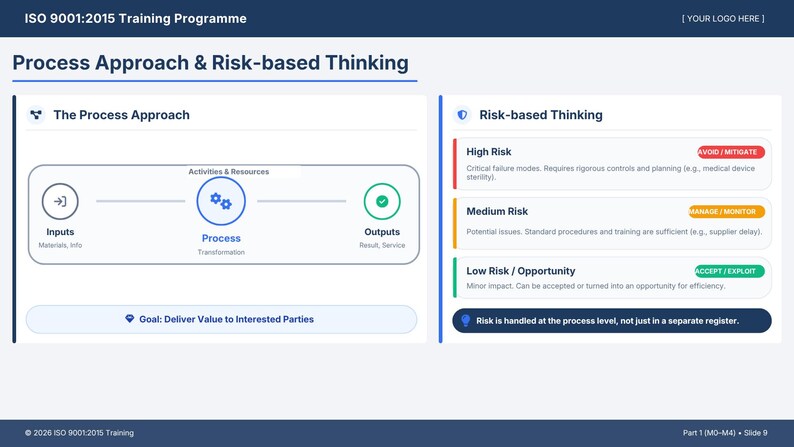Select the Low Risk / Opportunity card
794x447 pixels.
coord(612,277)
